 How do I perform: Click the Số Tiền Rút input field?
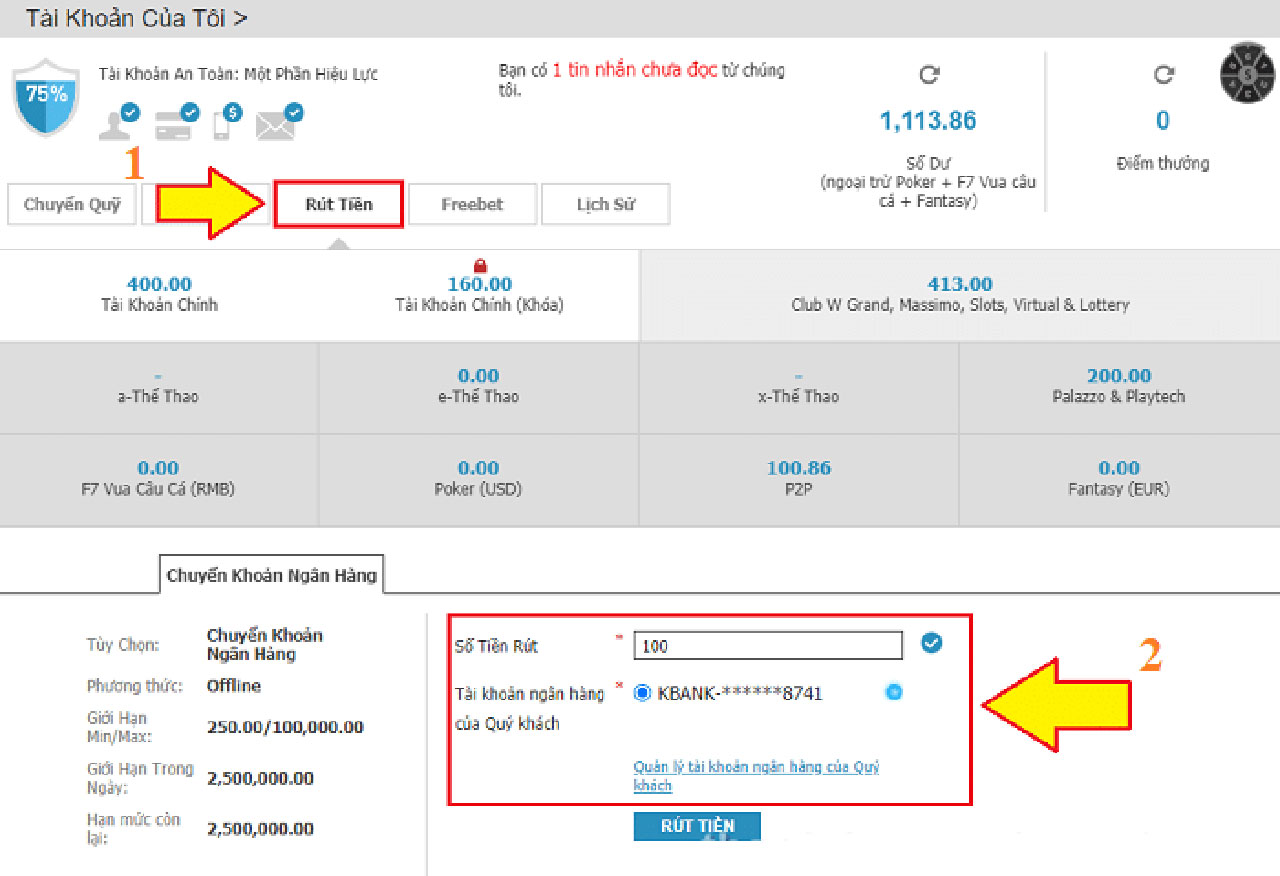tap(767, 646)
